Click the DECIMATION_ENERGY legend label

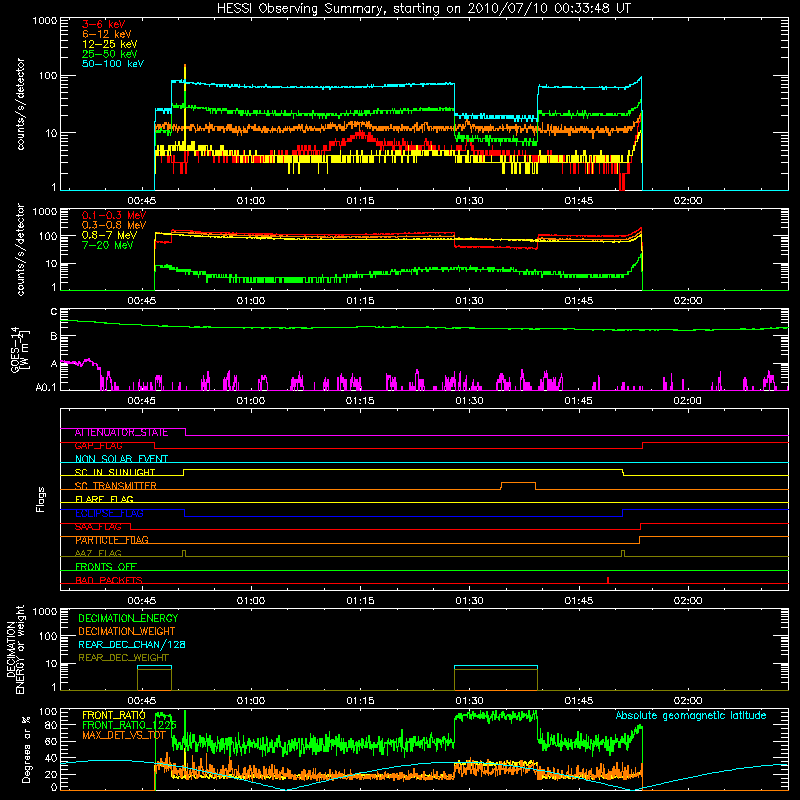pos(128,618)
